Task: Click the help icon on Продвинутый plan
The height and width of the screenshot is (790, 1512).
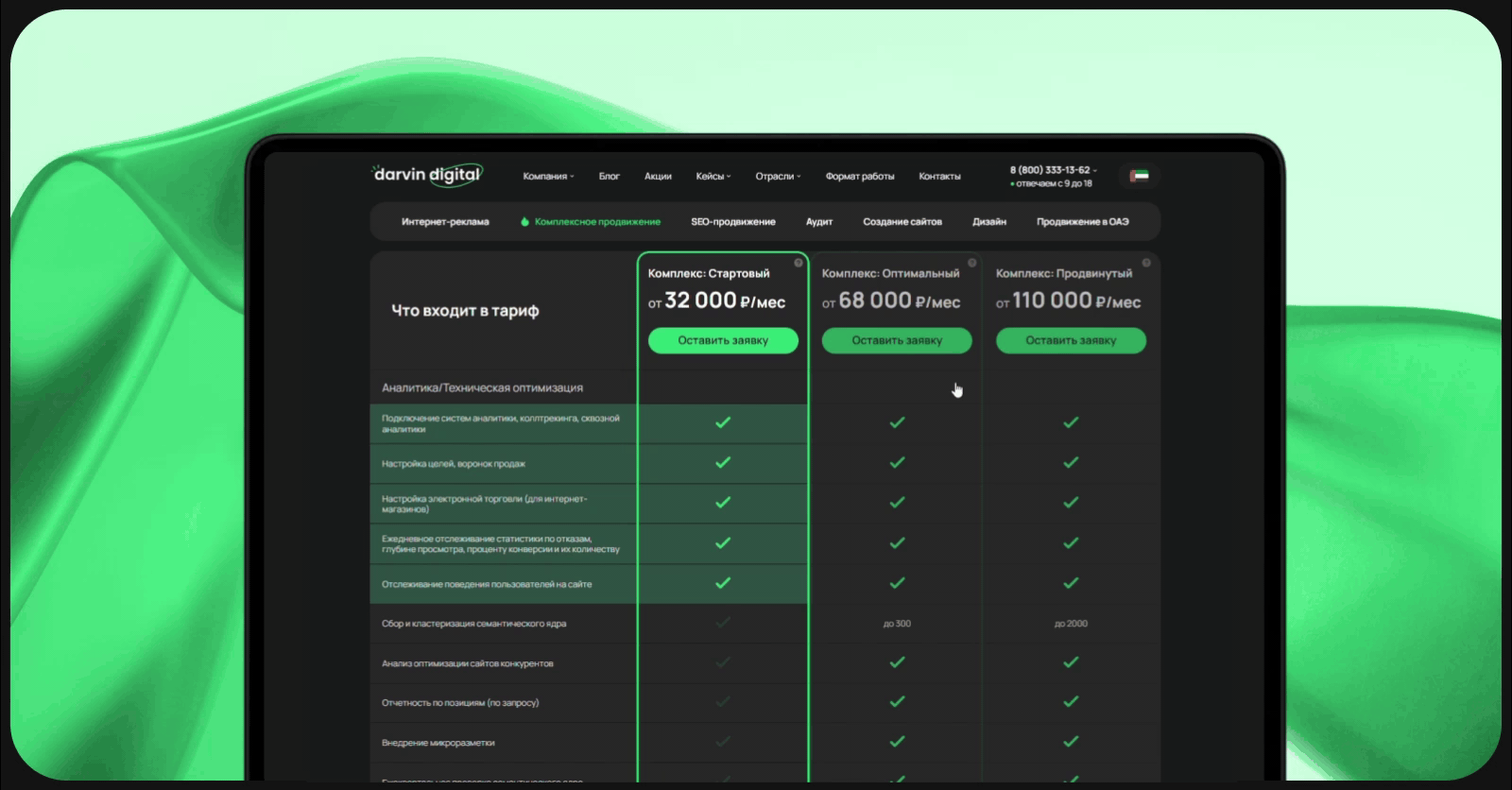Action: click(1146, 263)
